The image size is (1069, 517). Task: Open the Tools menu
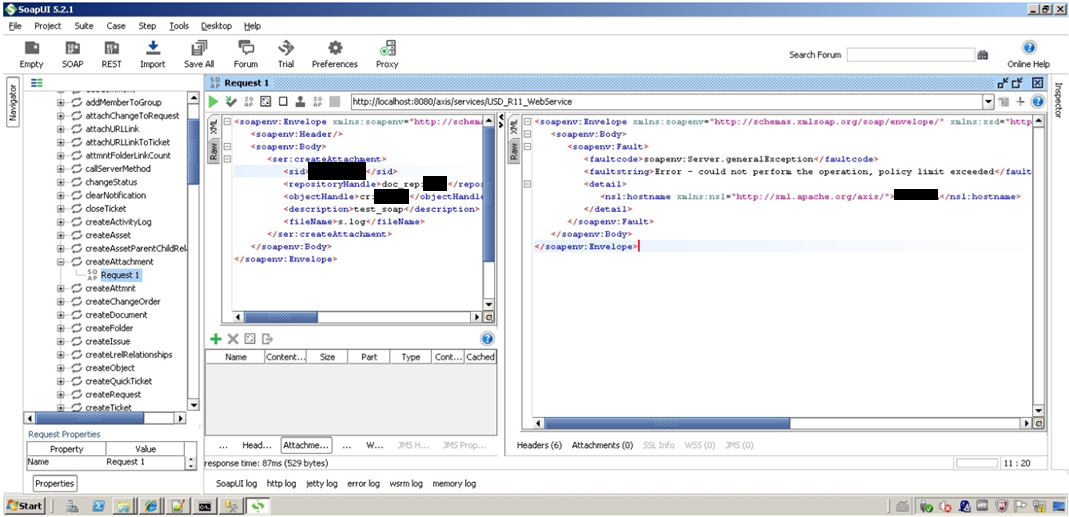tap(179, 26)
